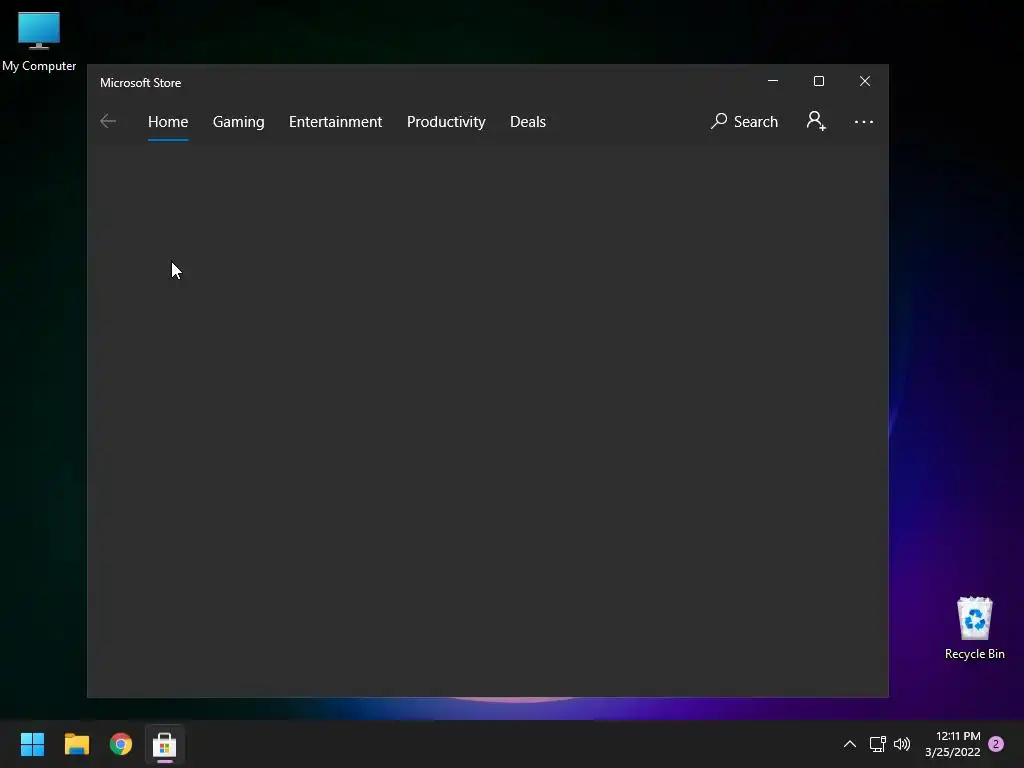
Task: Open notifications badge showing 2
Action: (996, 744)
